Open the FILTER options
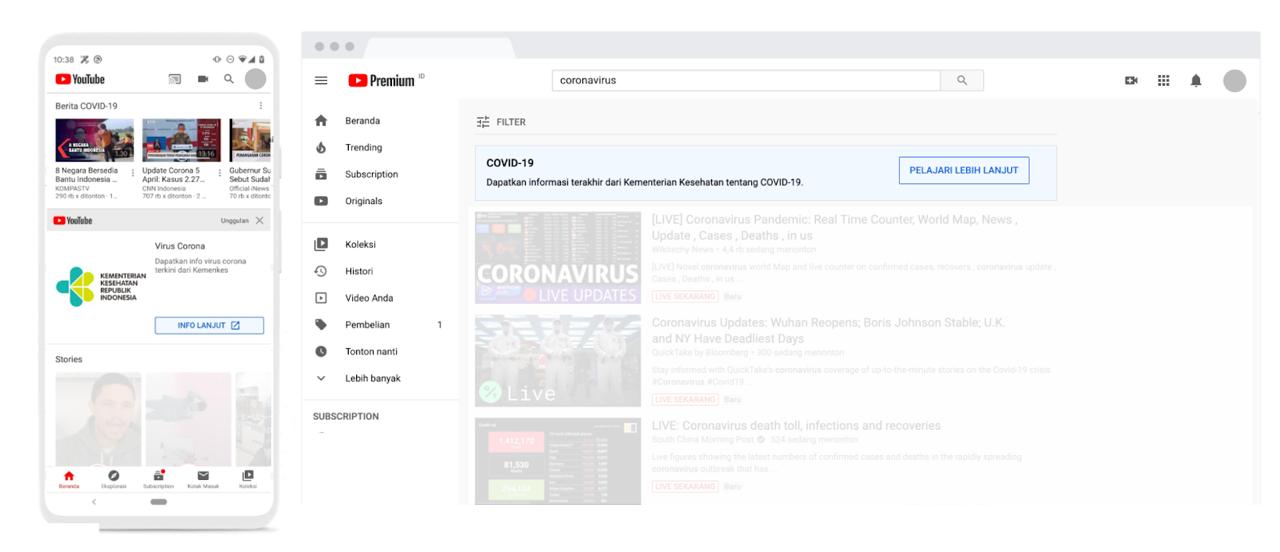1280x552 pixels. (501, 122)
